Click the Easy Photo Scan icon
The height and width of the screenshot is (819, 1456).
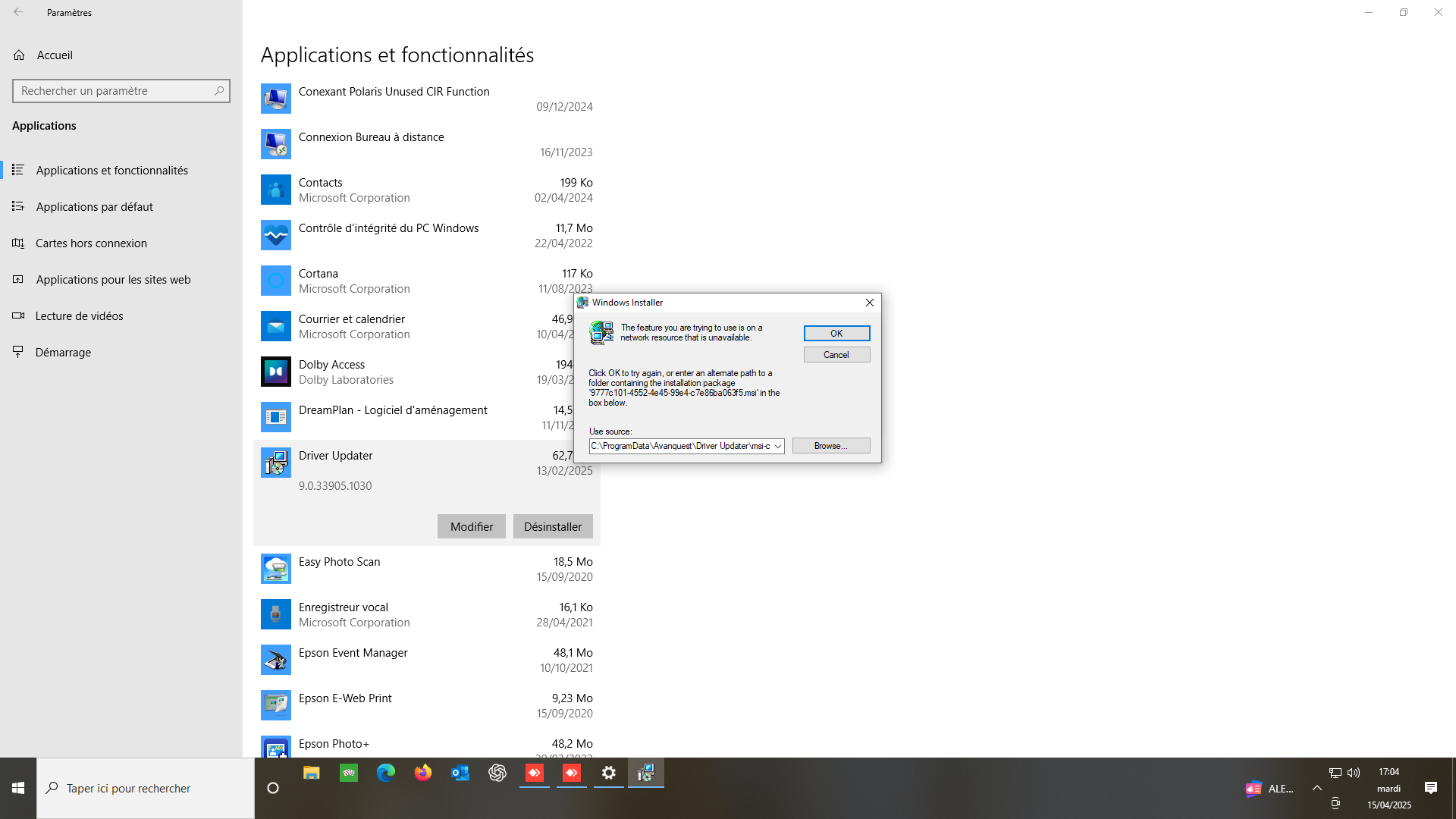[276, 569]
